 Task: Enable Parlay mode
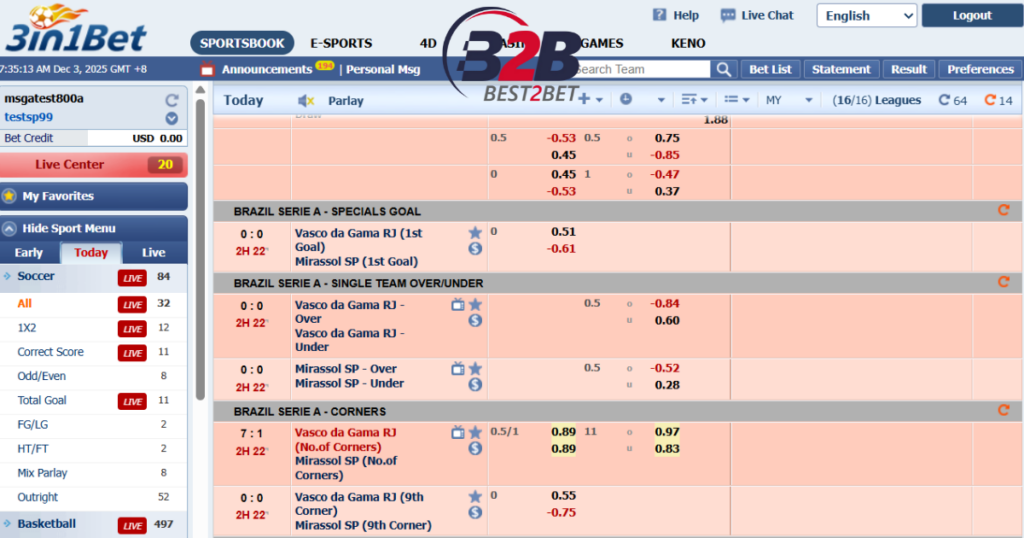345,101
